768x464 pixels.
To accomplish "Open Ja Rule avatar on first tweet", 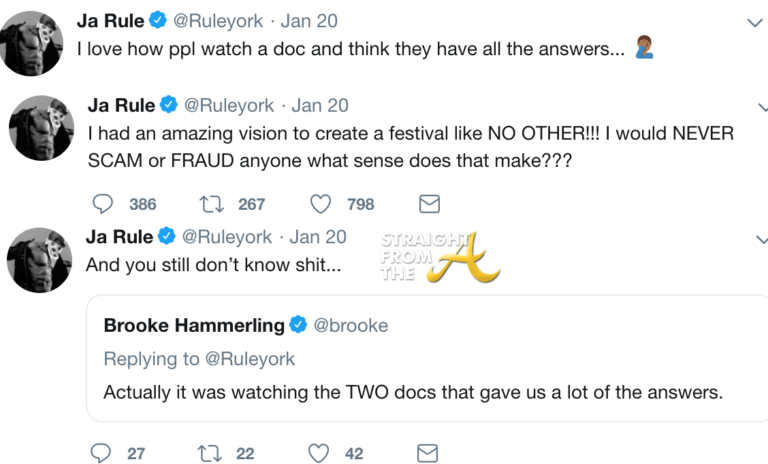I will tap(40, 41).
